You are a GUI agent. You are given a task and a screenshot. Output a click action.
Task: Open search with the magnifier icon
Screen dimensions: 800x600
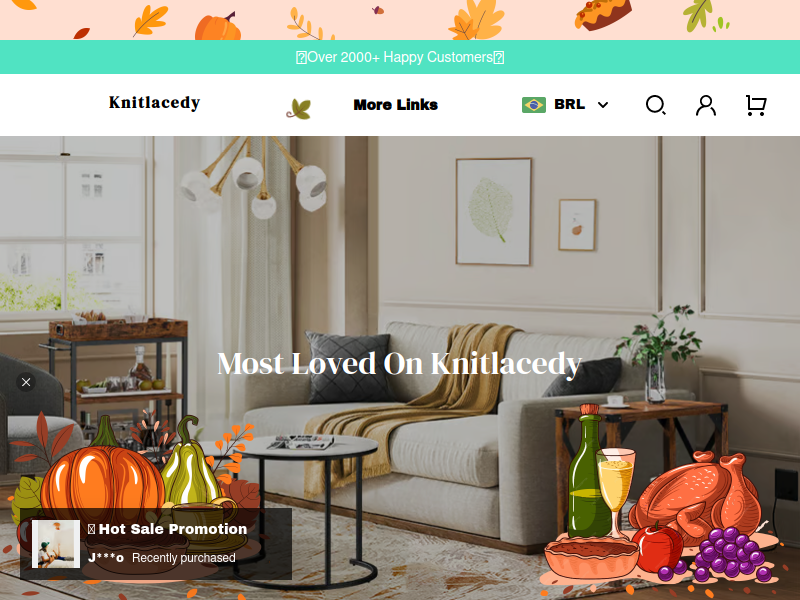coord(656,105)
